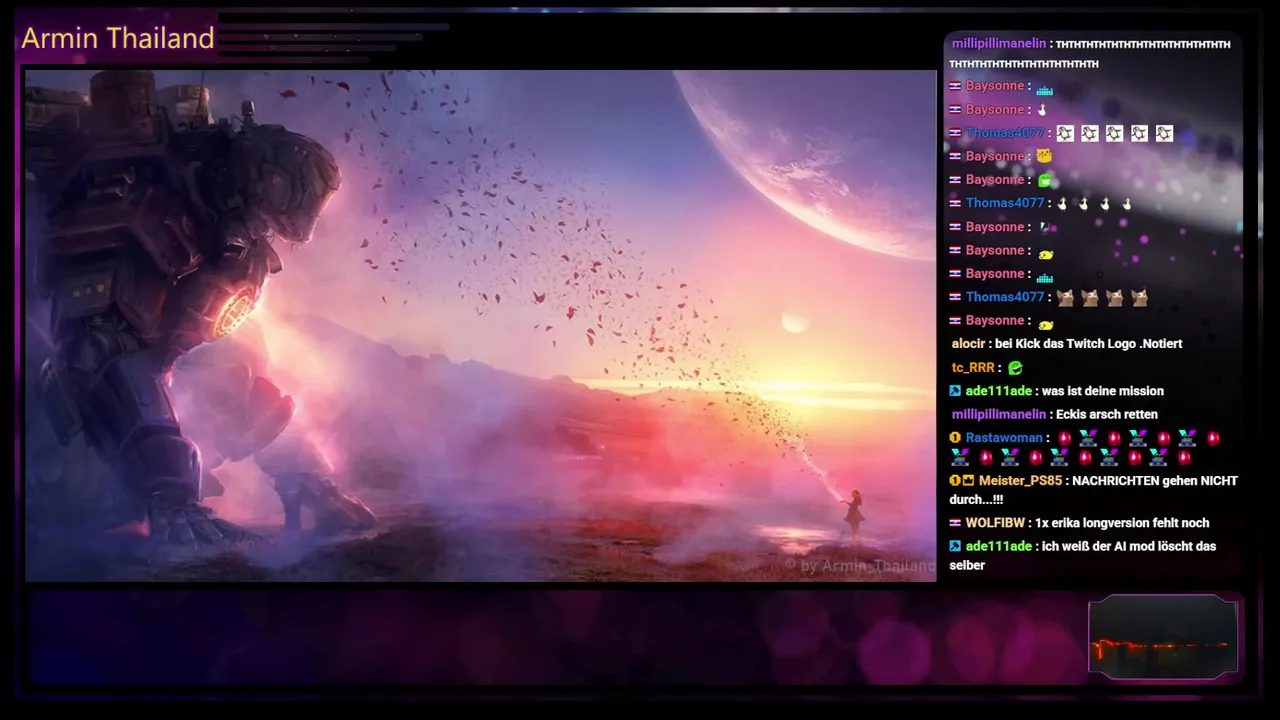The width and height of the screenshot is (1280, 720).
Task: Click millipillimanelin beside the THTHTH spam message
Action: pyautogui.click(x=999, y=44)
